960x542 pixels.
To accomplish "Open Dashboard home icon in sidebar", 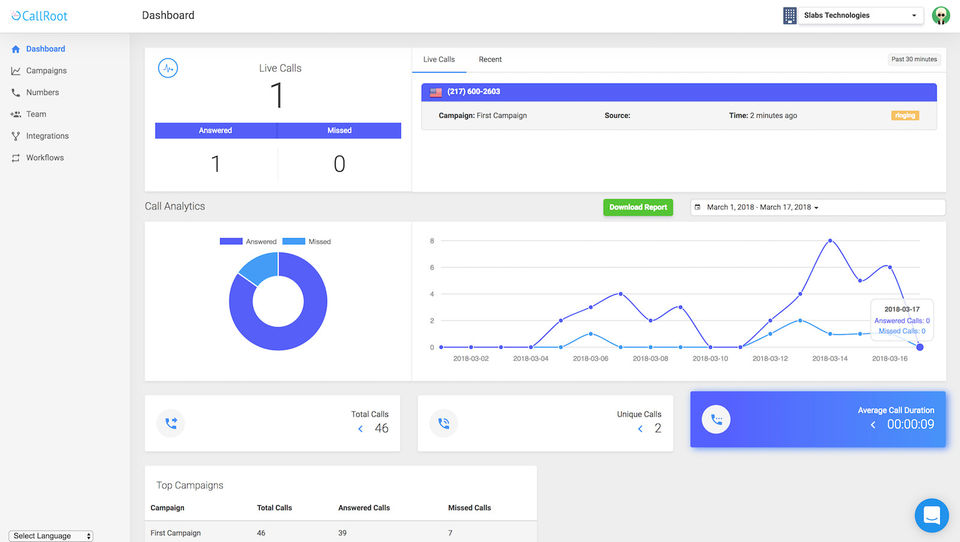I will [x=16, y=49].
